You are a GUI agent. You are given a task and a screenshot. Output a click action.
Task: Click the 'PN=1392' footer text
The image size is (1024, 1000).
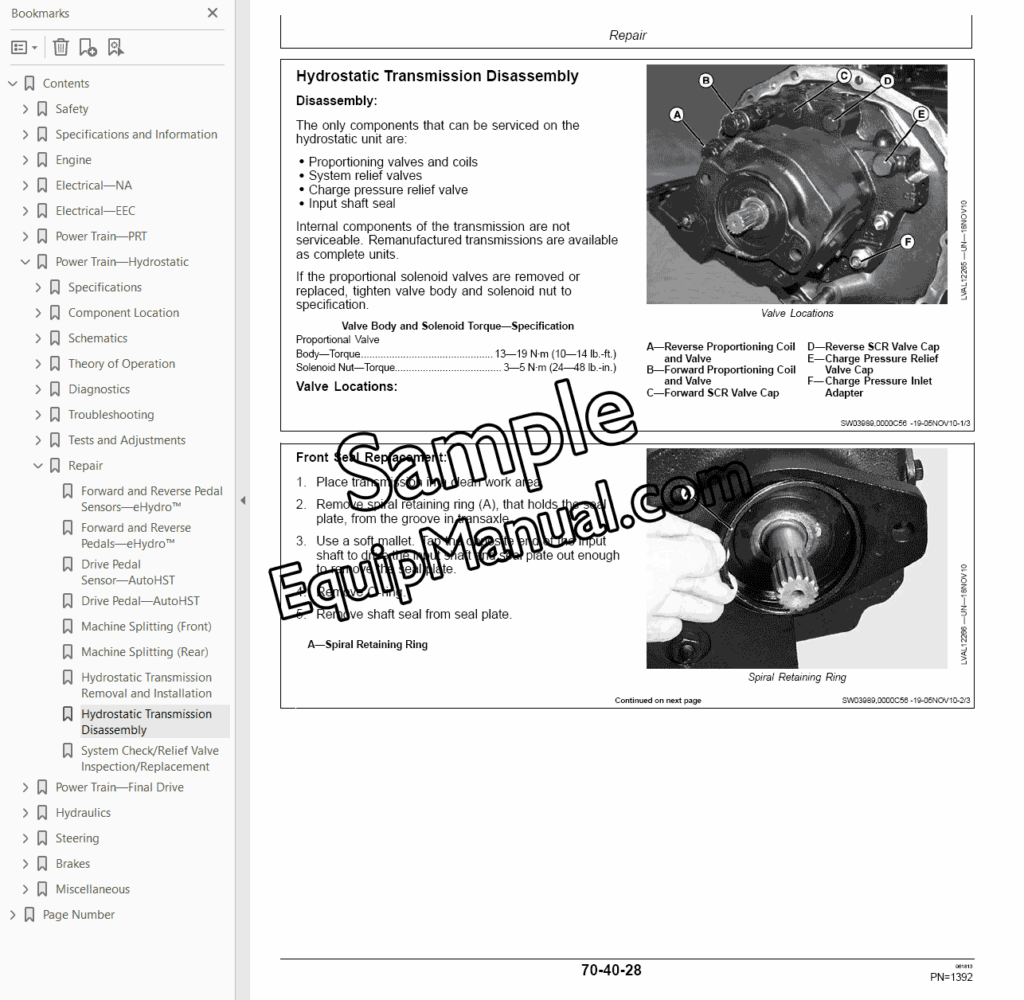(x=952, y=977)
